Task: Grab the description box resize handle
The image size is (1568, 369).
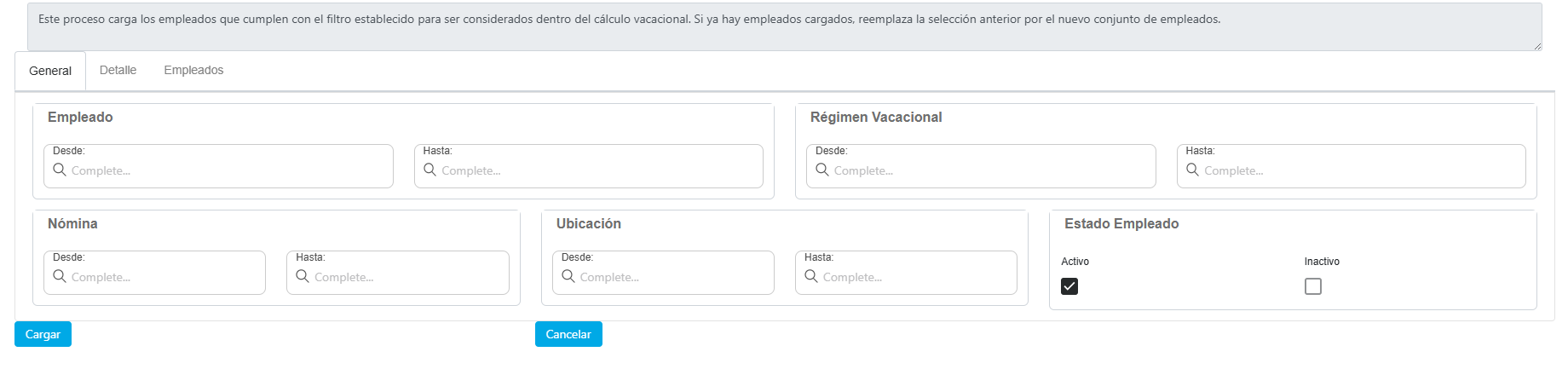Action: 1538,46
